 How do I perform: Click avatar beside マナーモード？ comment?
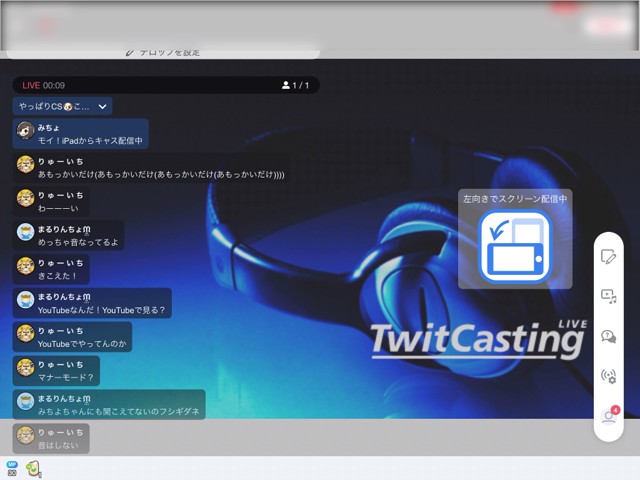[25, 368]
